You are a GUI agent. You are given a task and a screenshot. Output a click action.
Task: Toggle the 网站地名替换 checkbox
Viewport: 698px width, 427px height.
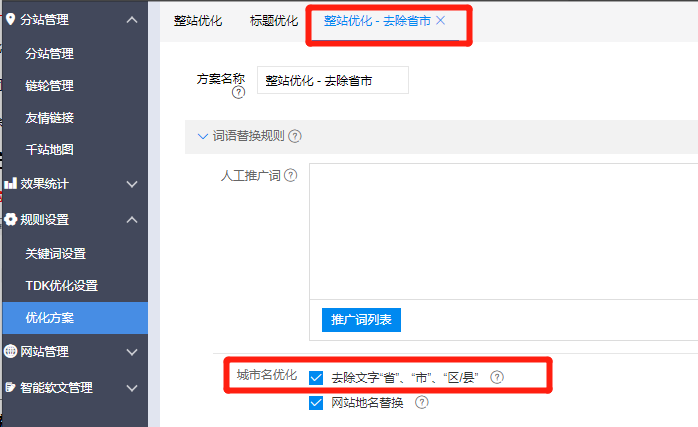click(317, 402)
